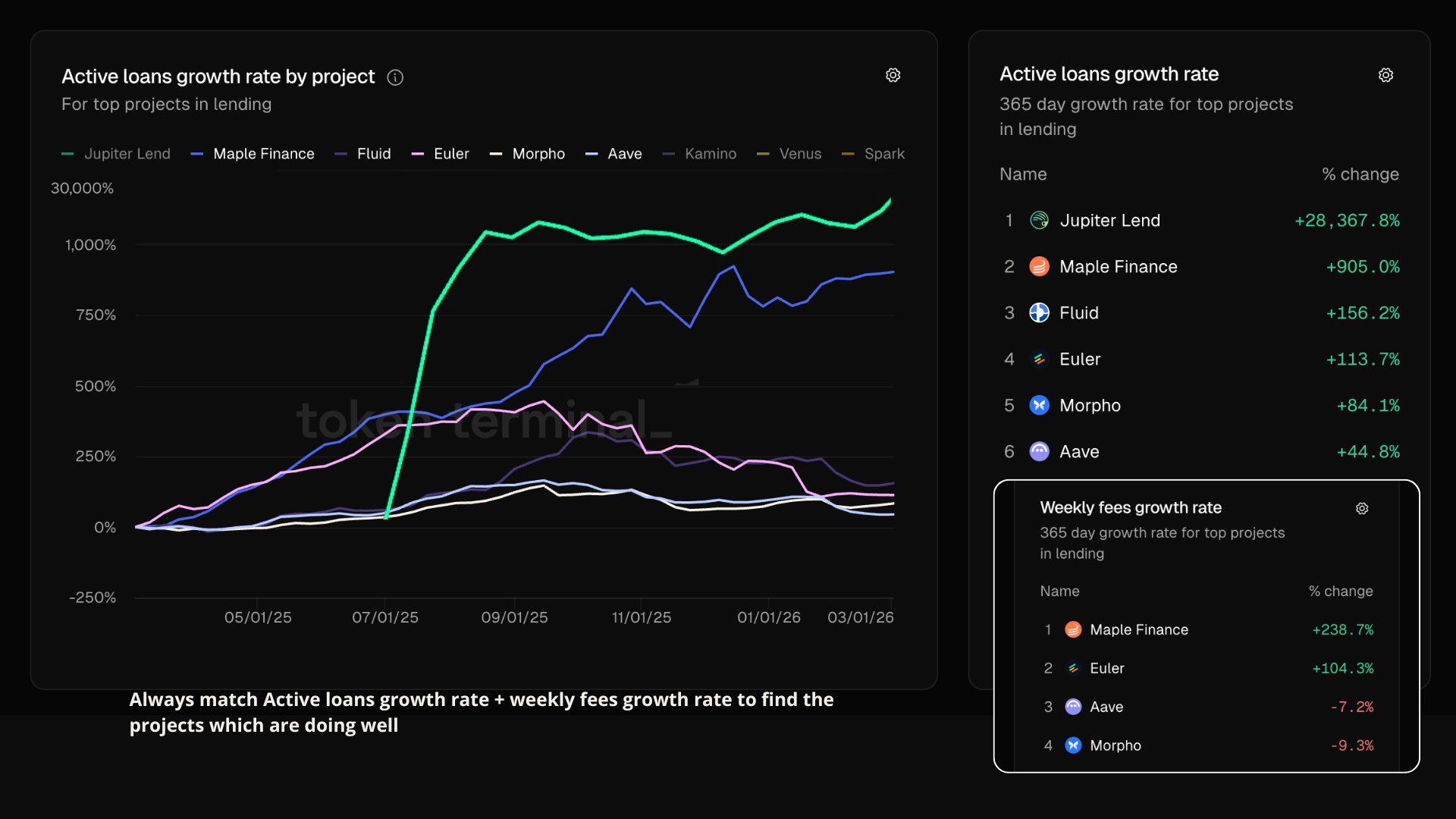Image resolution: width=1456 pixels, height=819 pixels.
Task: Click the info icon next to chart title
Action: point(395,77)
